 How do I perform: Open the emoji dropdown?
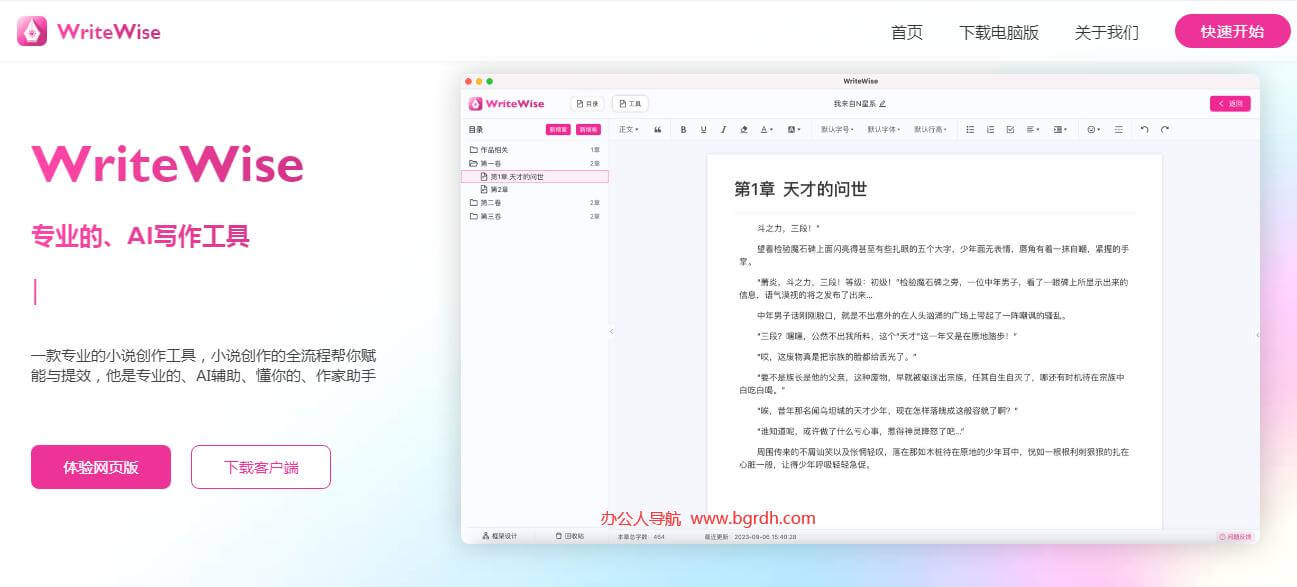coord(1093,129)
